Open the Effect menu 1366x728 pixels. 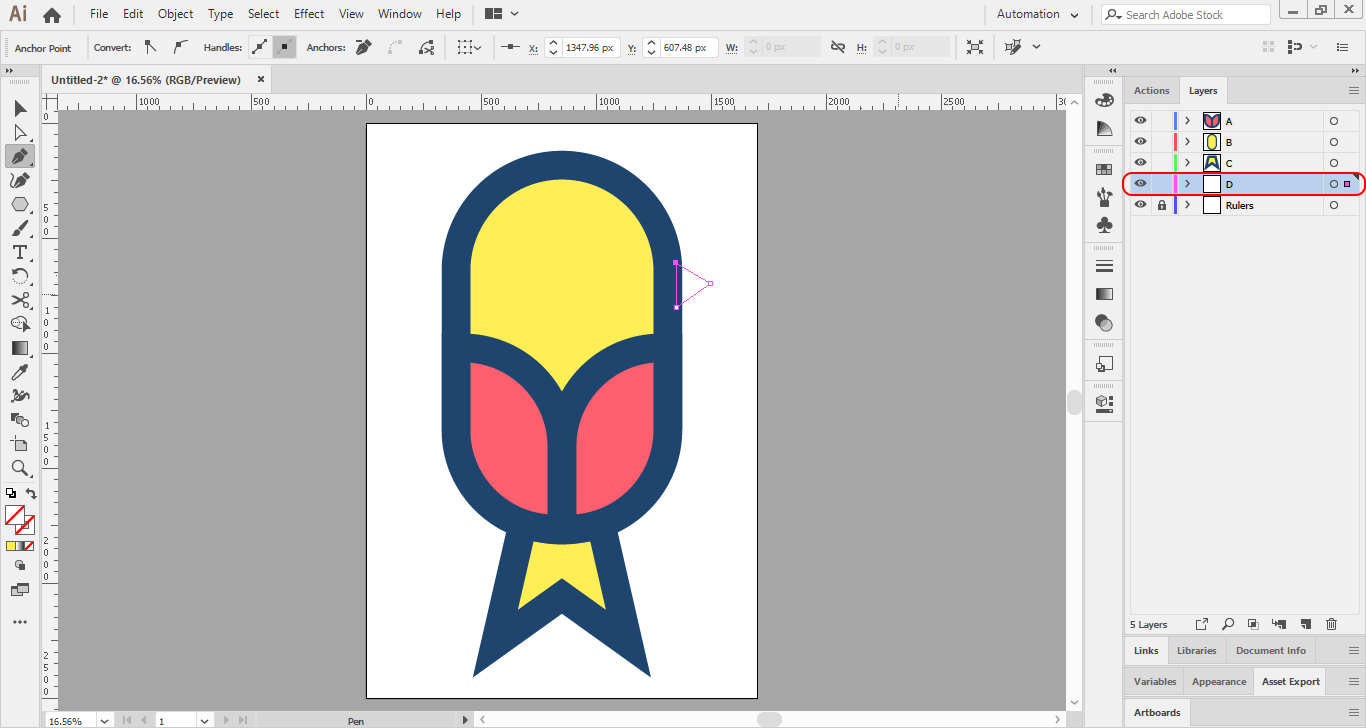pos(309,14)
